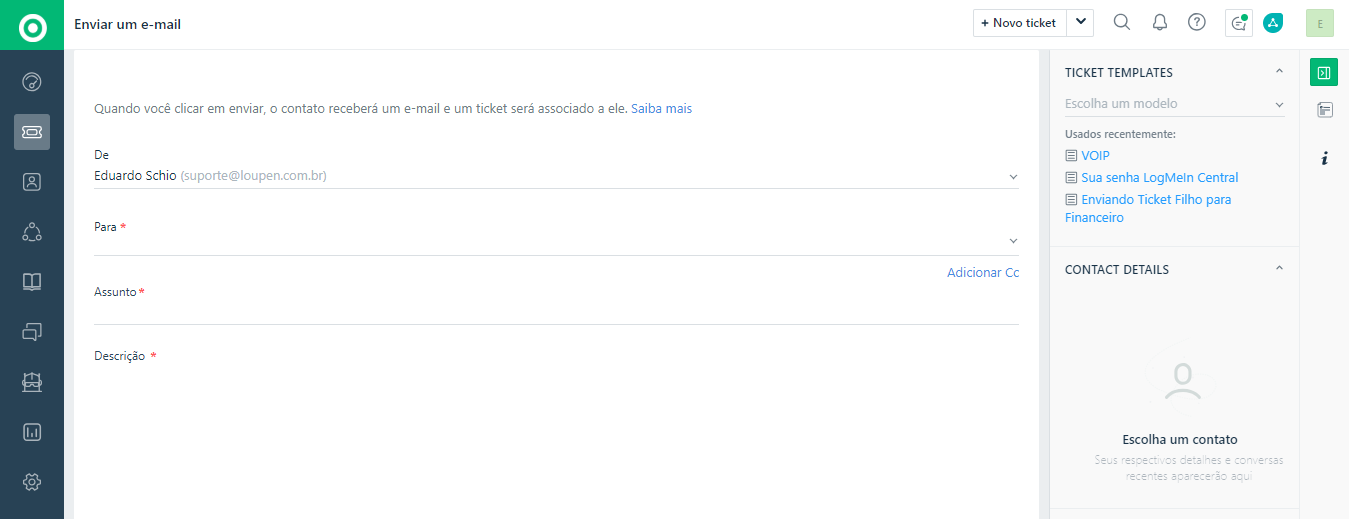Collapse the Ticket Templates section
1349x519 pixels.
1279,71
